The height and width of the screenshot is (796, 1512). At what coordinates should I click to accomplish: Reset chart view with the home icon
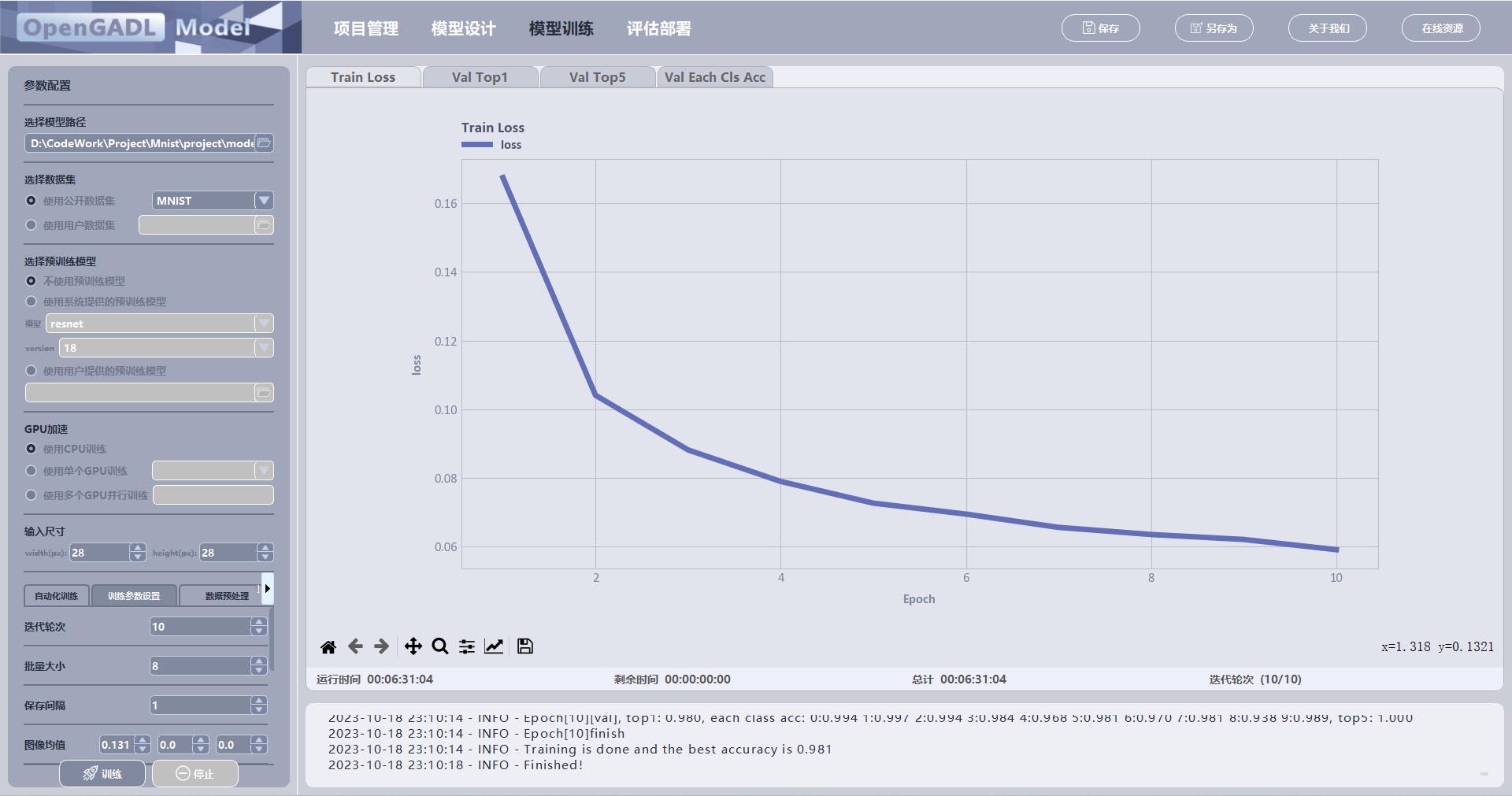328,646
